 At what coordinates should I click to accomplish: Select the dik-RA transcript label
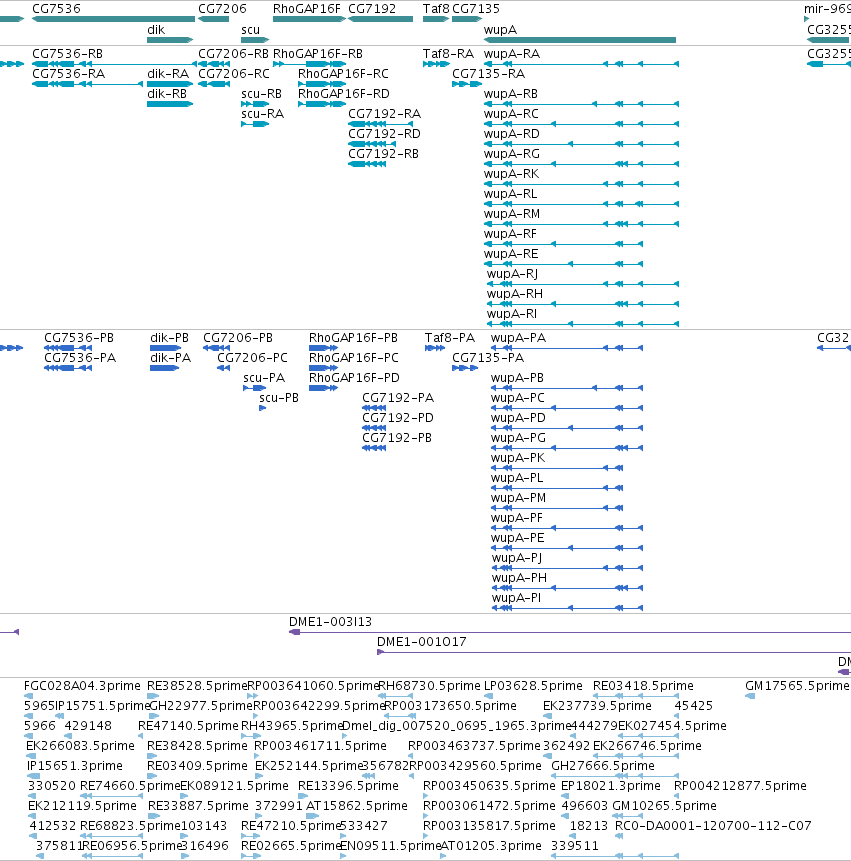pyautogui.click(x=168, y=74)
